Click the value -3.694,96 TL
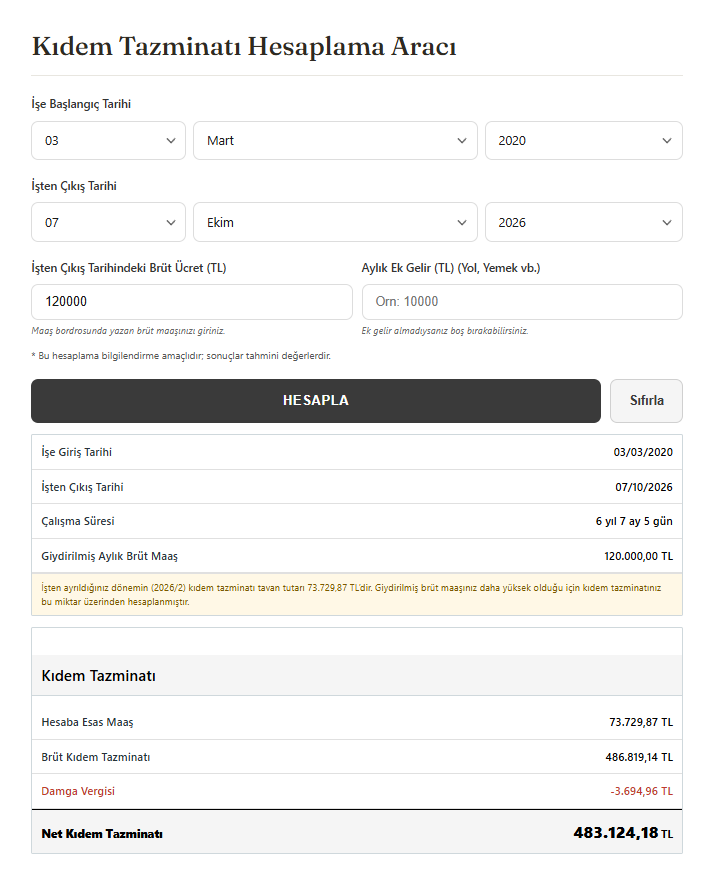Viewport: 713px width, 893px height. (x=641, y=791)
